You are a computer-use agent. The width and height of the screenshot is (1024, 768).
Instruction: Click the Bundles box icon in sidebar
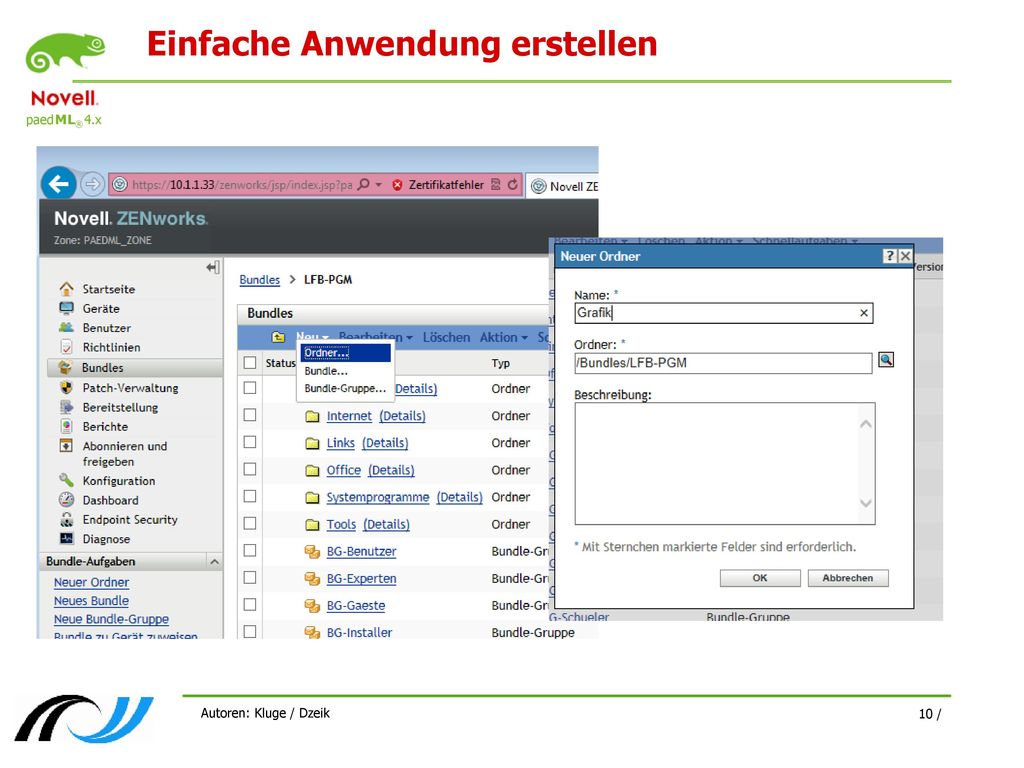tap(65, 367)
